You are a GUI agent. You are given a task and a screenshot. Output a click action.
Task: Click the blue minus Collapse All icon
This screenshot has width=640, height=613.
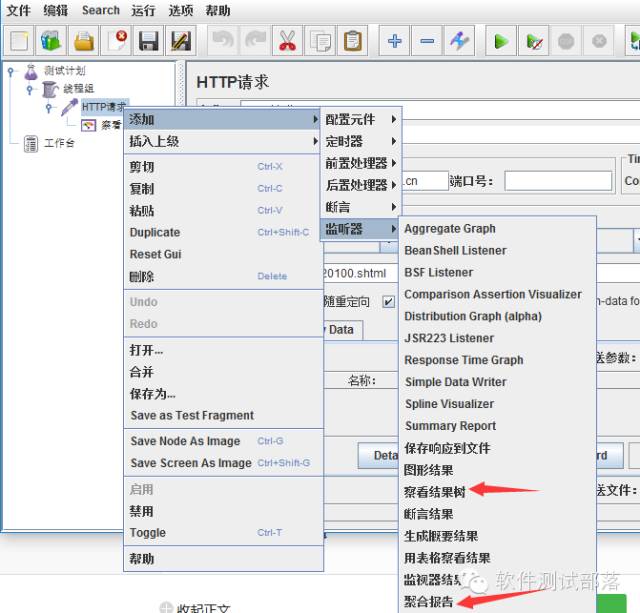[x=427, y=41]
